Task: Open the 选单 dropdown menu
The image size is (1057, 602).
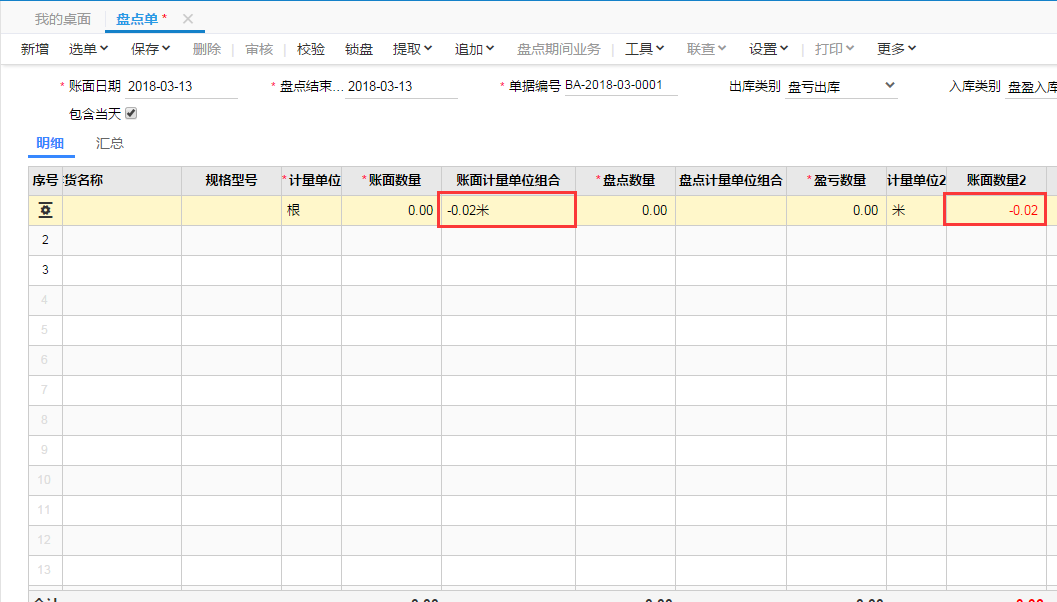Action: 88,49
